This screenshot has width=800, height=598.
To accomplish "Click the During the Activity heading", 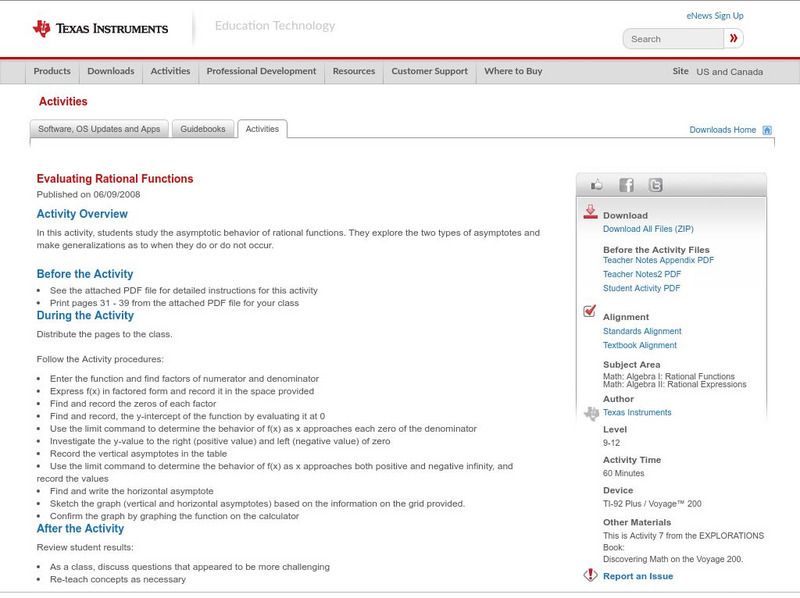I will point(85,315).
